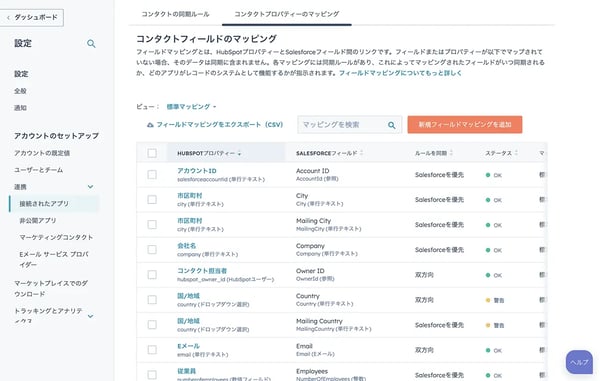Screen dimensions: 600x381
Task: Open 全般 in settings sidebar
Action: [20, 91]
